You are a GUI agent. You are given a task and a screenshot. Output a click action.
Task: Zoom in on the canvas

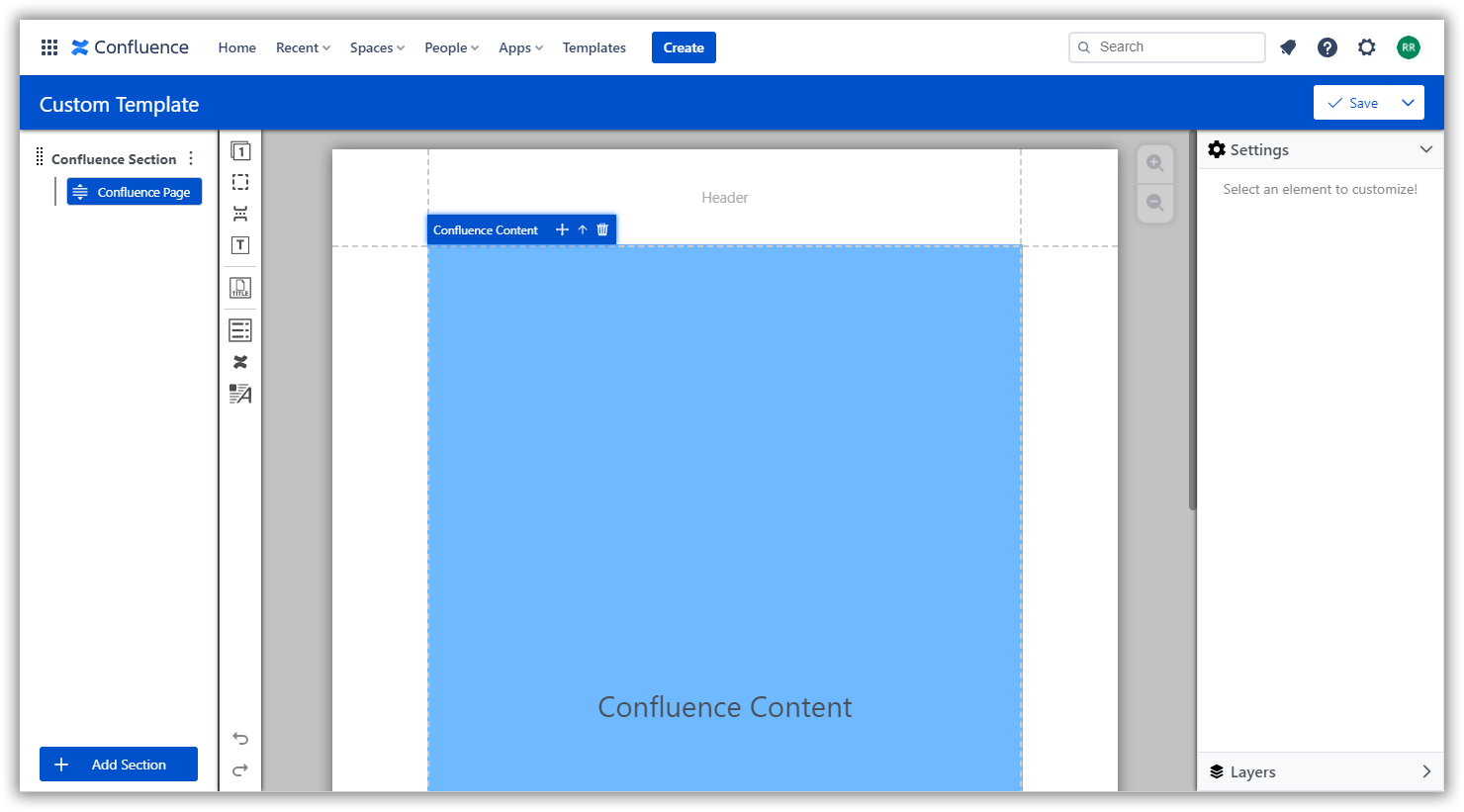(1155, 163)
